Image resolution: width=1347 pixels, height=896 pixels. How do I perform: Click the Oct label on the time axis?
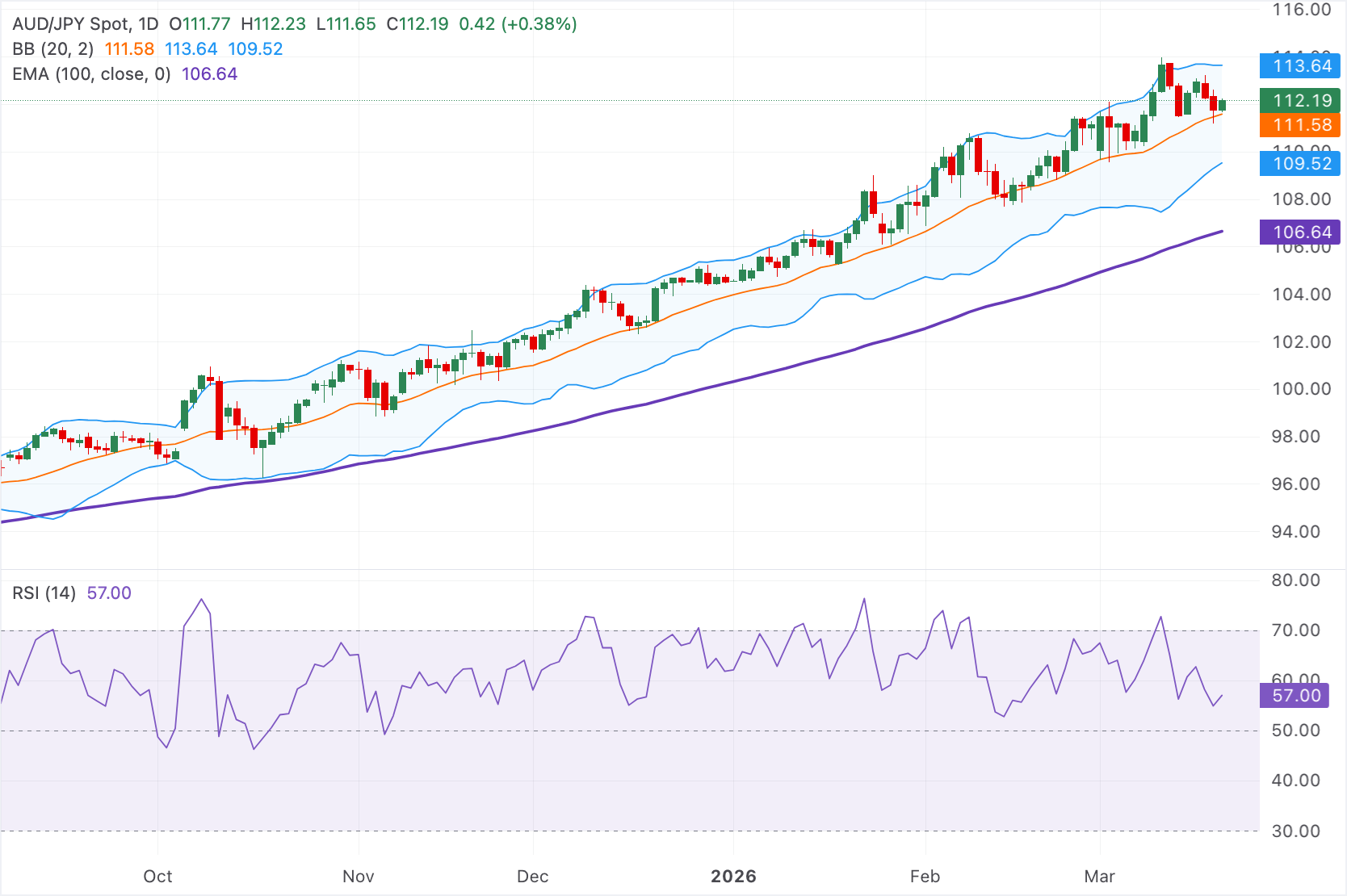(158, 876)
